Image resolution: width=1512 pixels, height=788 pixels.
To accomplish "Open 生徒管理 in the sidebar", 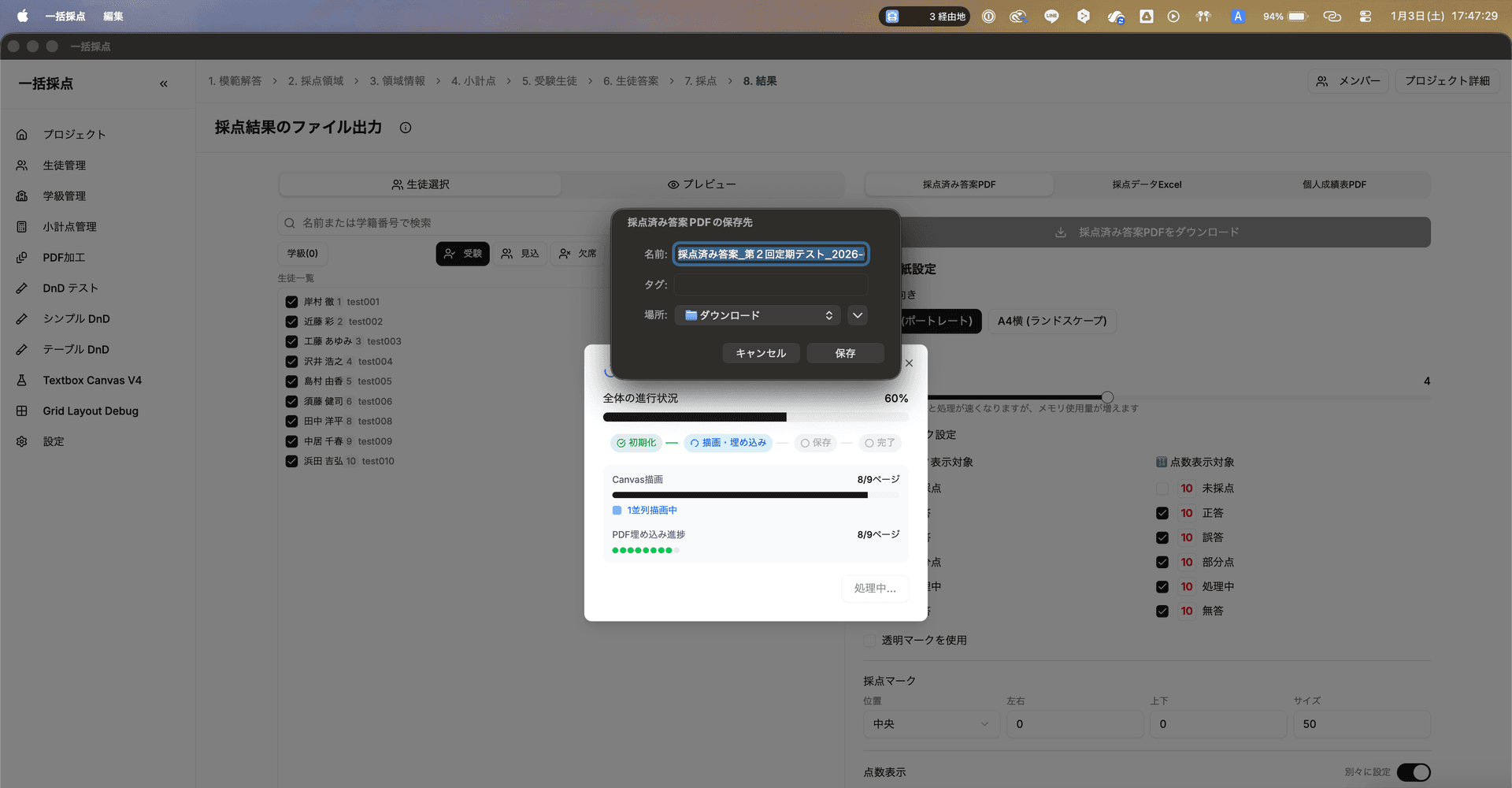I will [x=64, y=165].
